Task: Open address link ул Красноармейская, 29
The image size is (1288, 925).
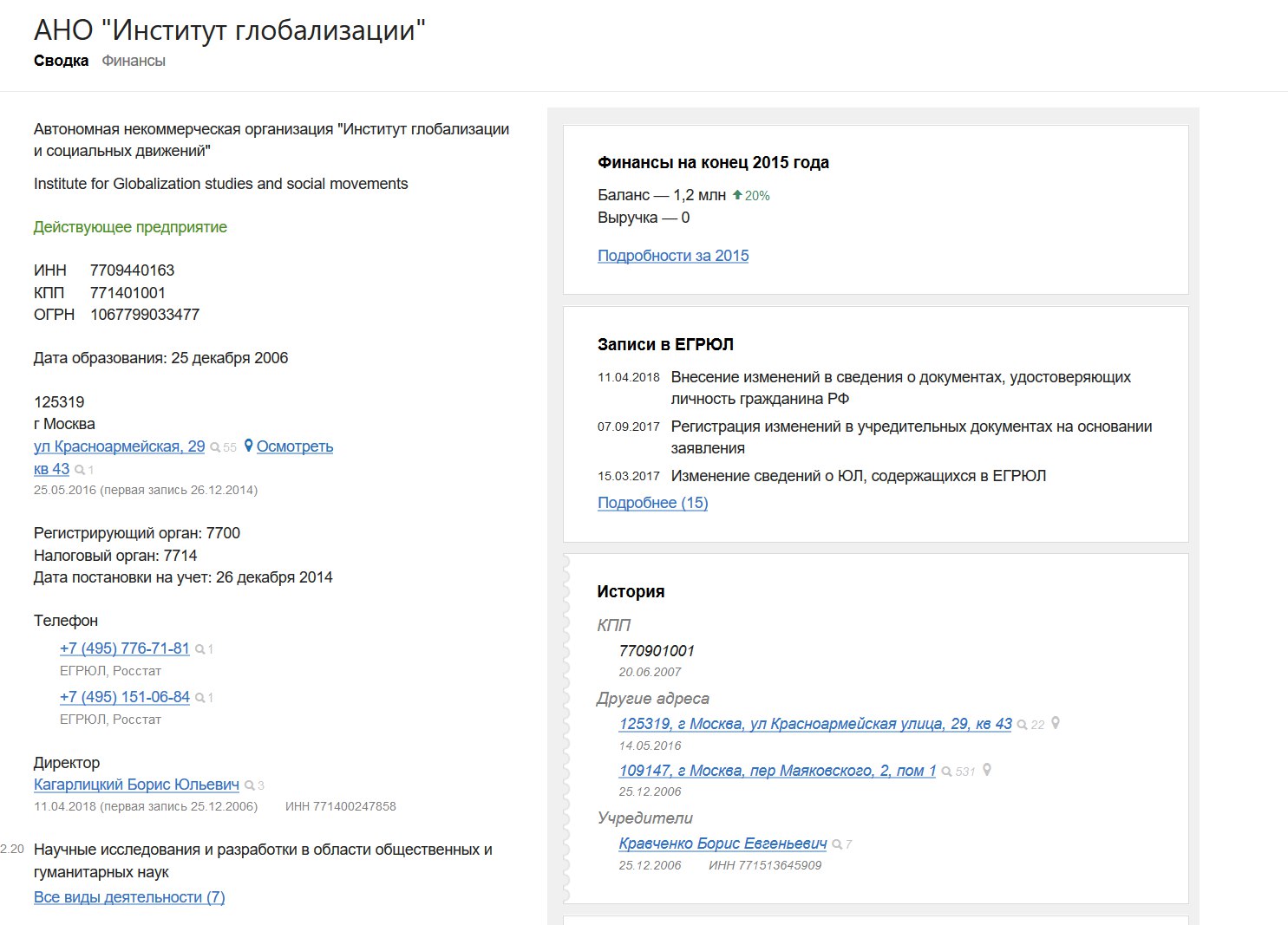Action: (119, 446)
